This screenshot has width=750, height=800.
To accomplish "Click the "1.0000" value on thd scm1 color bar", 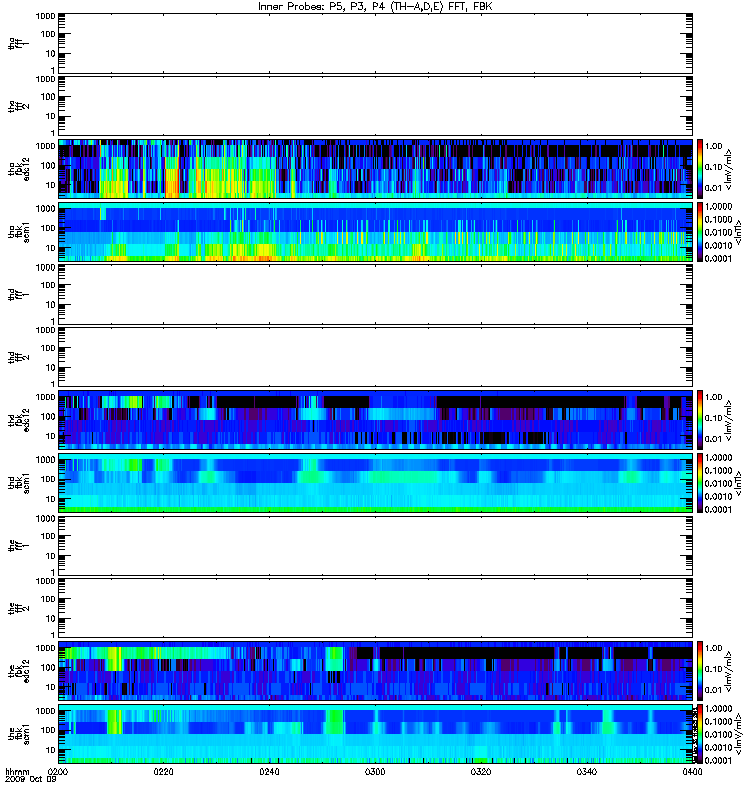I will coord(718,458).
